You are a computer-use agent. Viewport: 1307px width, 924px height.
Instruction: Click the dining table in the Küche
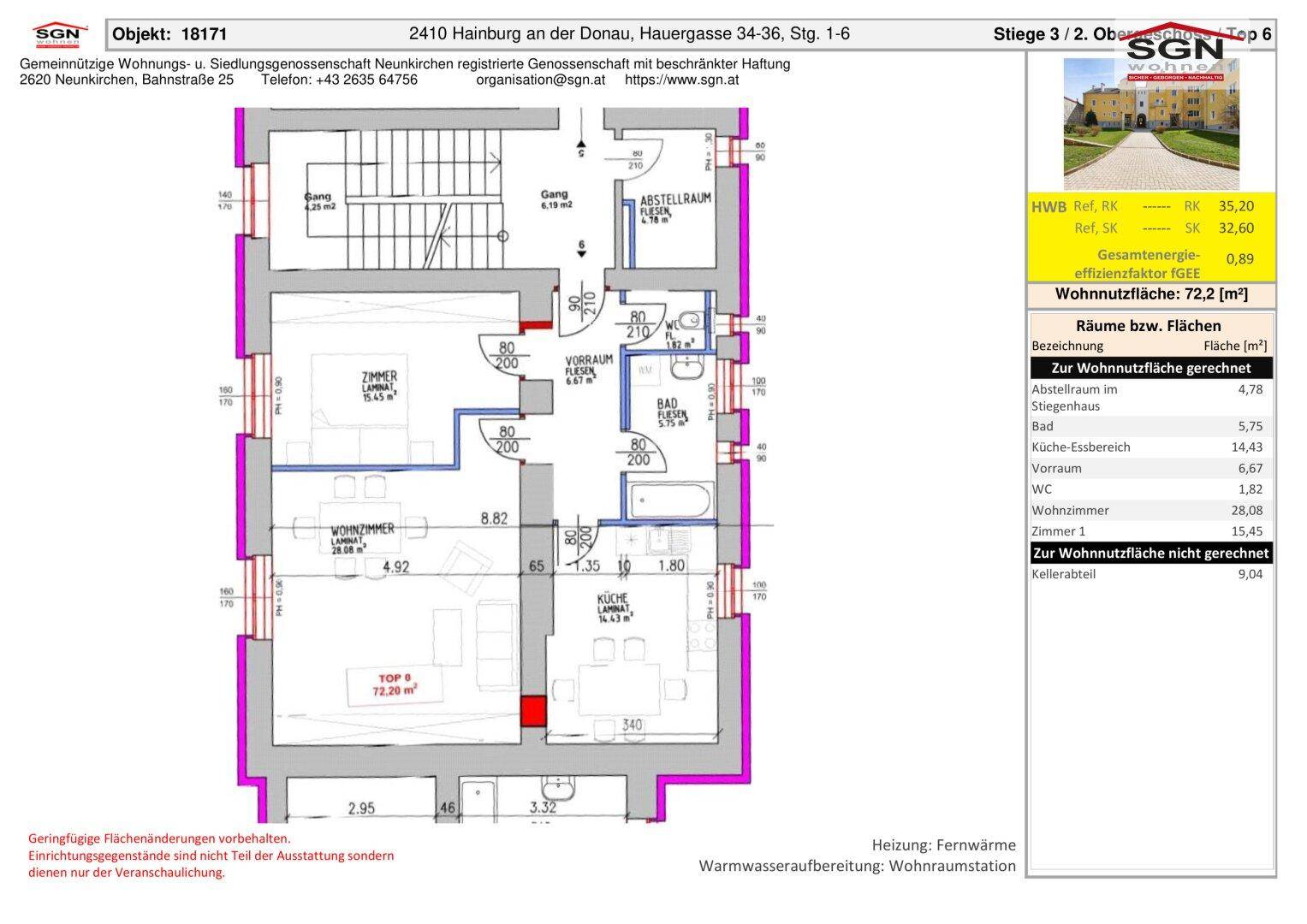(x=619, y=690)
